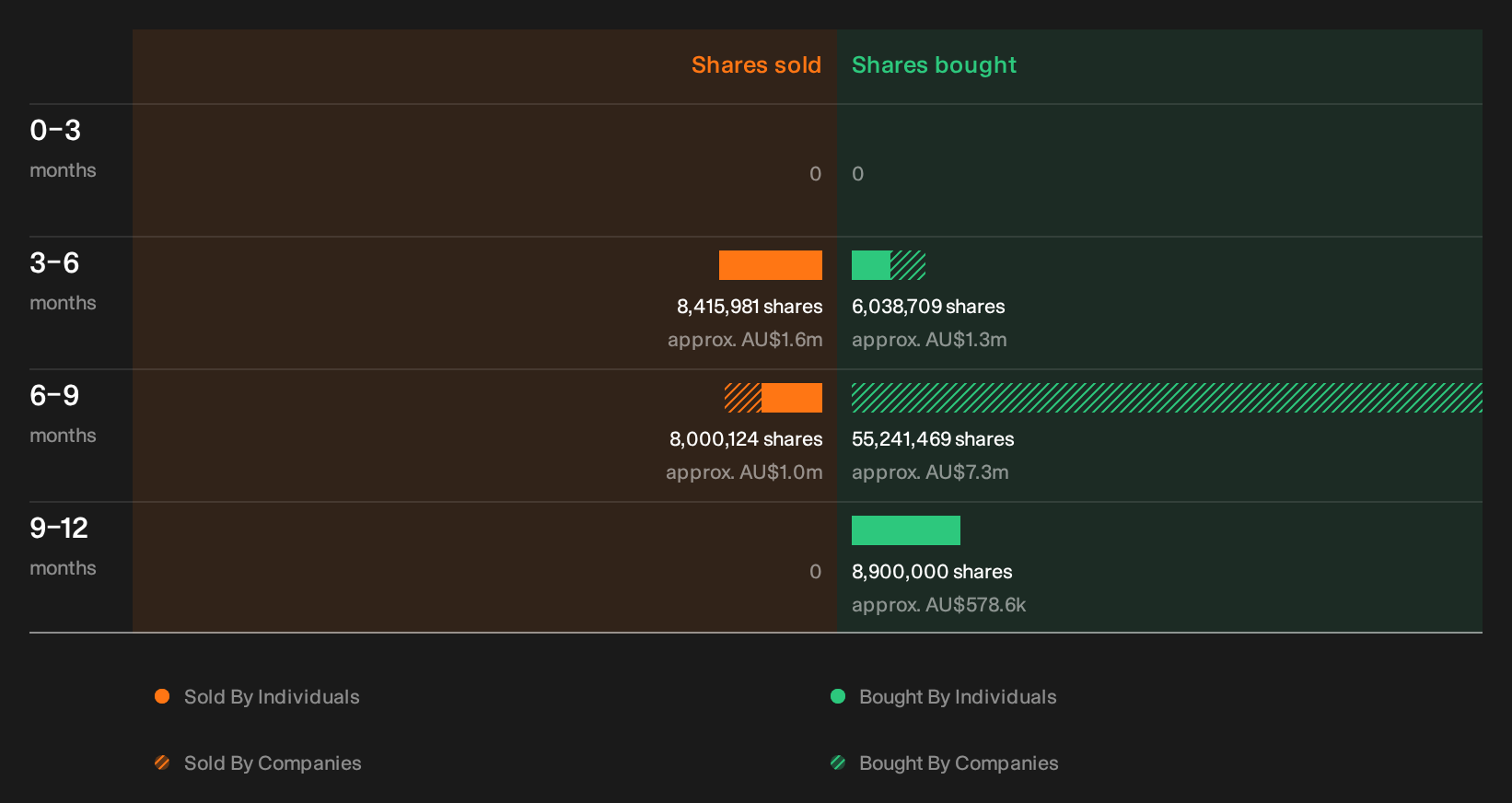Click the 9-12 months row label
The height and width of the screenshot is (803, 1512).
point(63,546)
